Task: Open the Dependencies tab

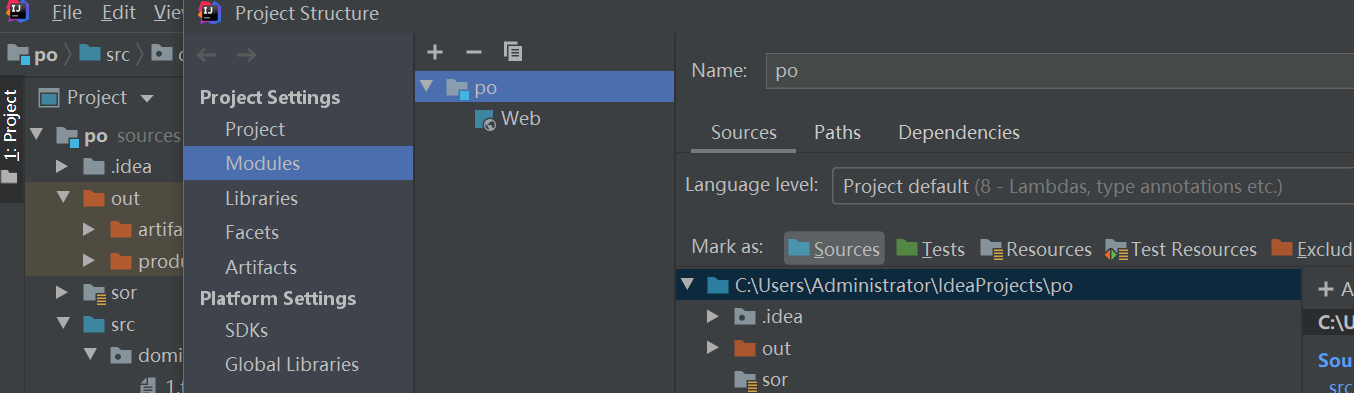Action: coord(959,132)
